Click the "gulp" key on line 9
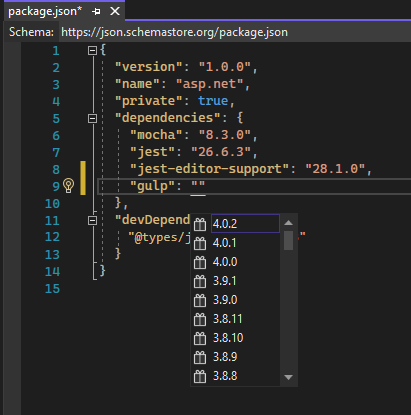Image resolution: width=411 pixels, height=415 pixels. tap(152, 186)
